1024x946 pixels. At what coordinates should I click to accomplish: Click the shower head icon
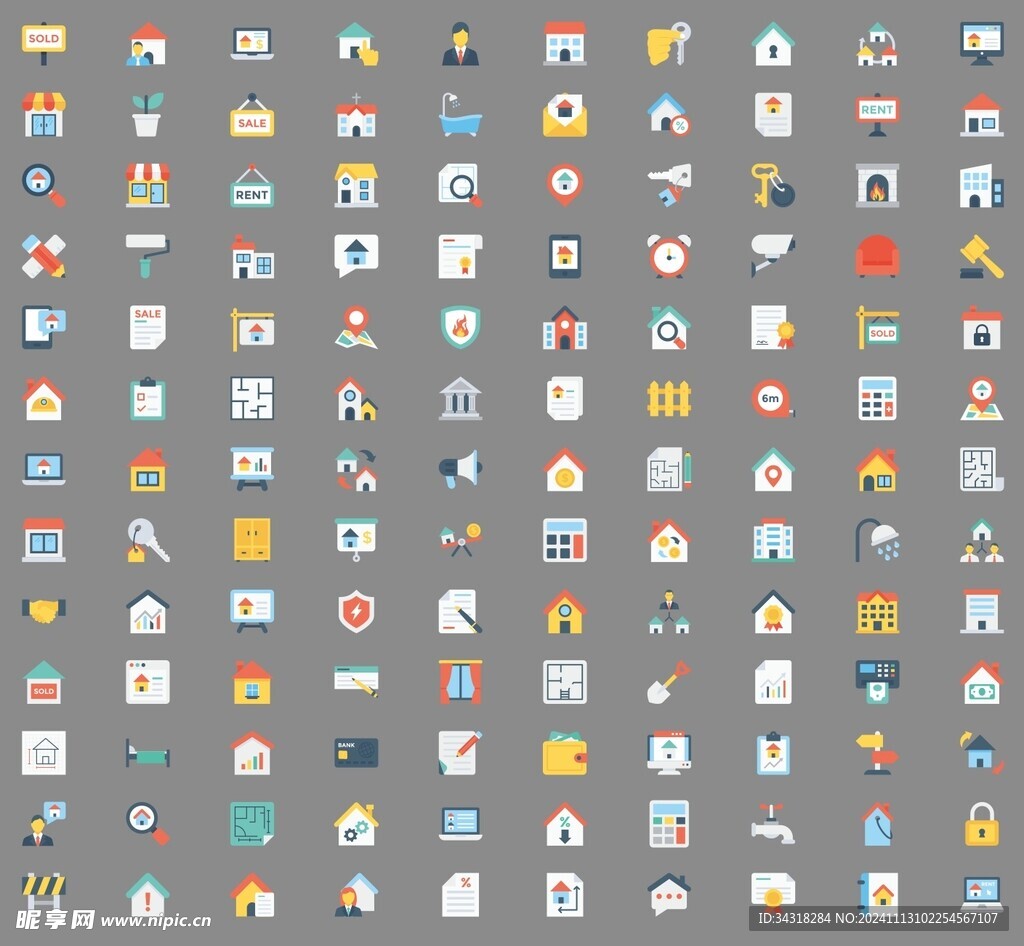tap(877, 540)
